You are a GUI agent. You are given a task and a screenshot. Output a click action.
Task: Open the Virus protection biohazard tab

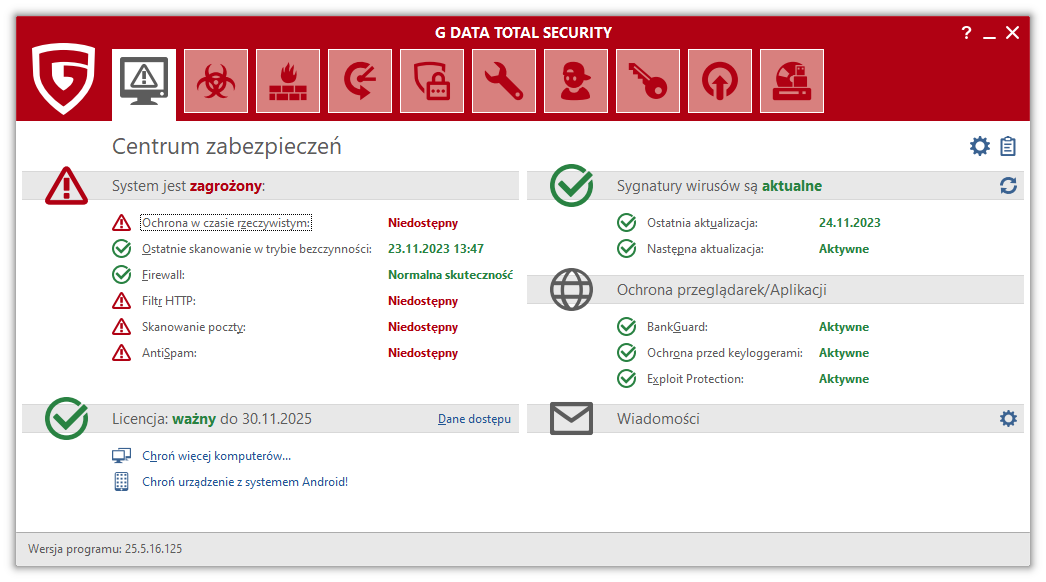pyautogui.click(x=215, y=81)
